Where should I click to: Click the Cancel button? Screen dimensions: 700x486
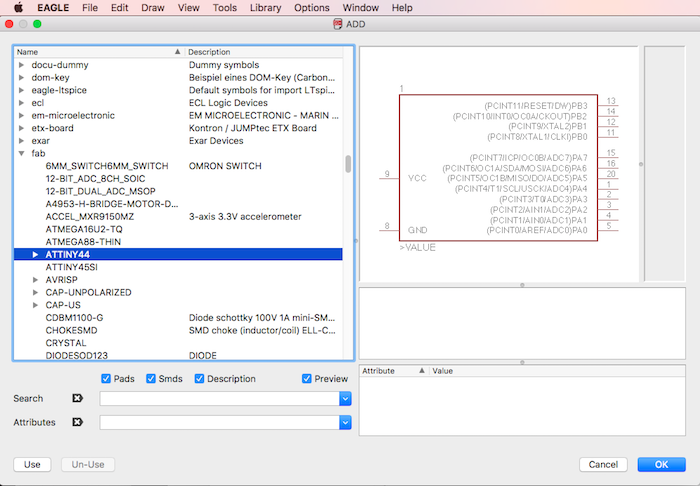pyautogui.click(x=603, y=464)
